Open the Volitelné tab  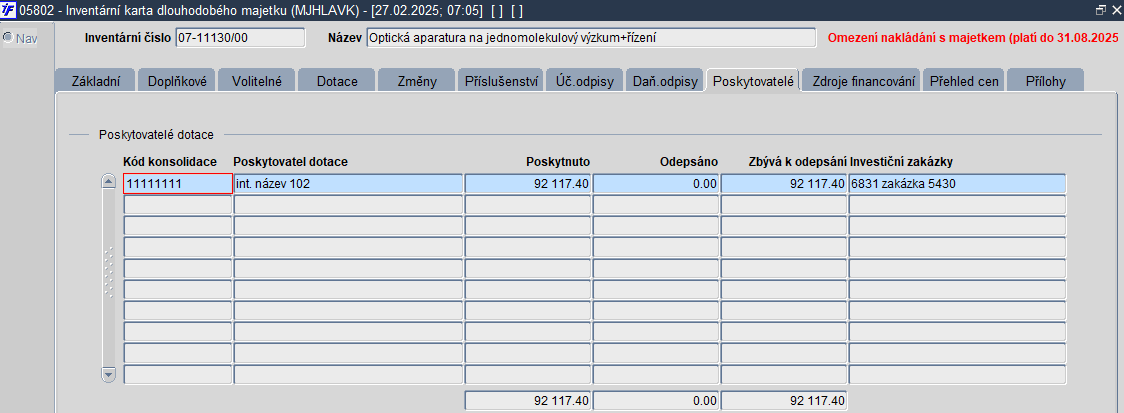[x=257, y=81]
